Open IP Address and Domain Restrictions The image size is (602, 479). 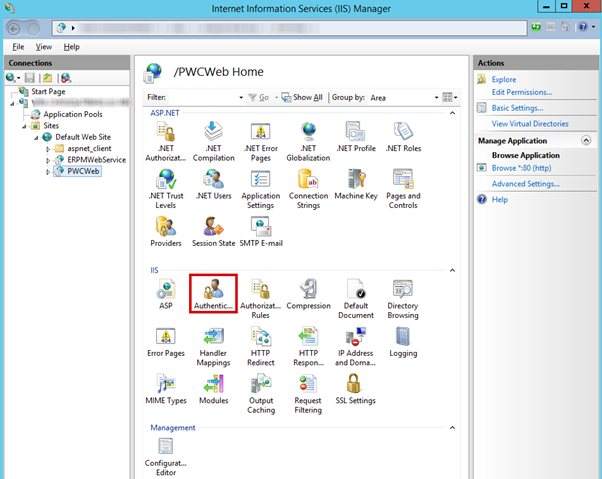pyautogui.click(x=356, y=347)
